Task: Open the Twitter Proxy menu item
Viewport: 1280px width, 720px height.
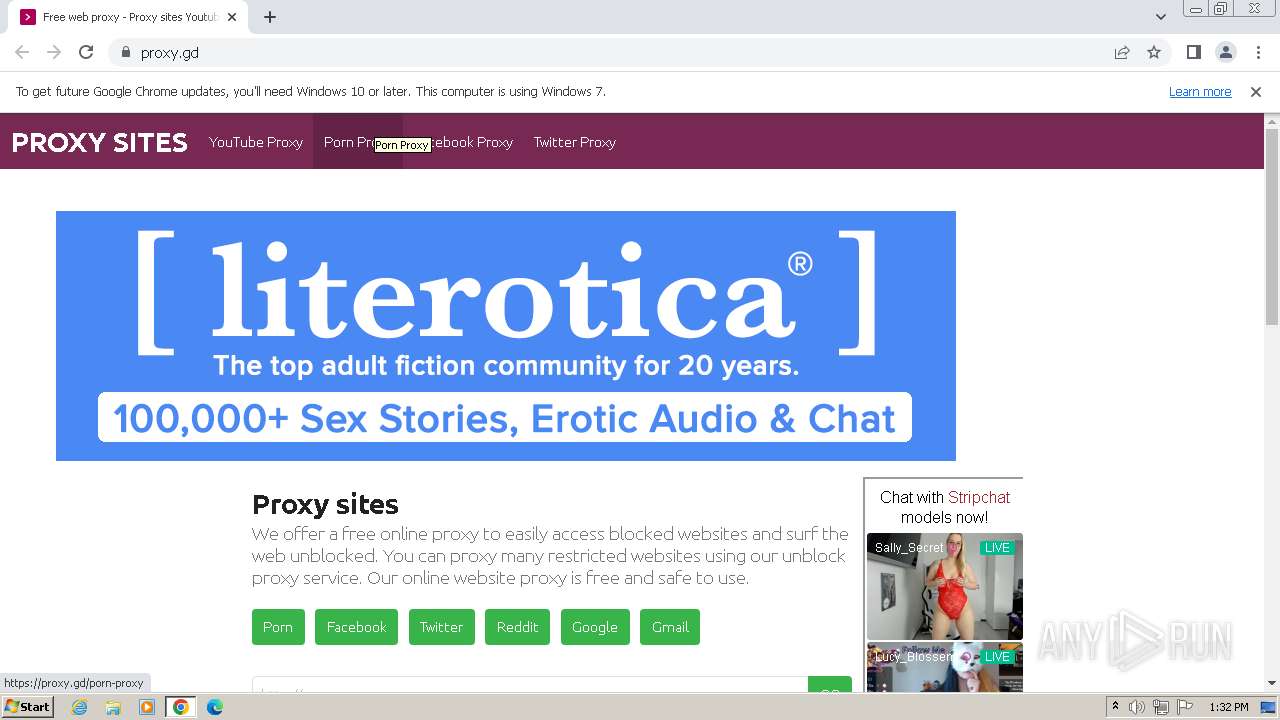Action: [x=574, y=142]
